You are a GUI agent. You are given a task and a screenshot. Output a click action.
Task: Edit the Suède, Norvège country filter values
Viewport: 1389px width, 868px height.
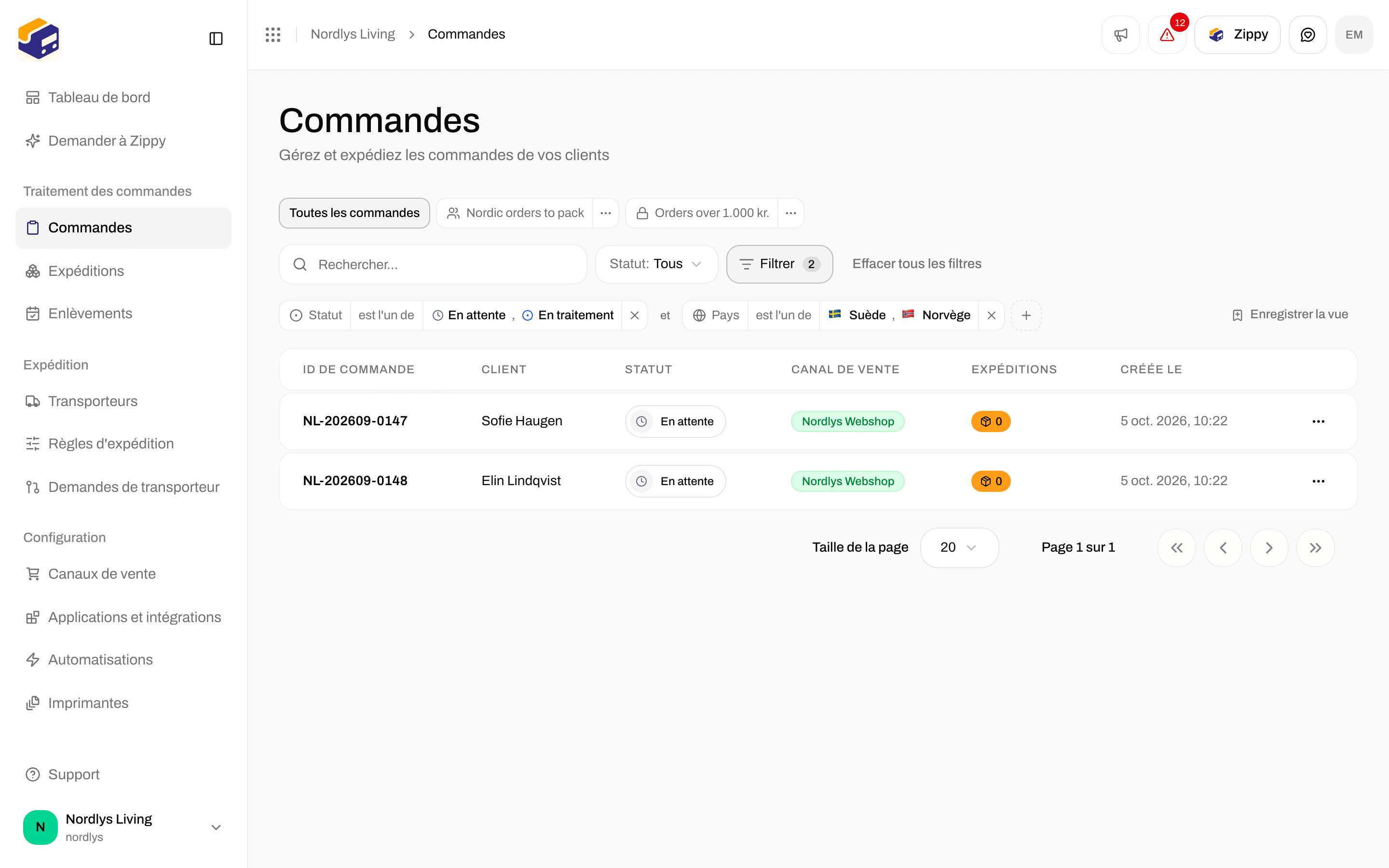(899, 315)
